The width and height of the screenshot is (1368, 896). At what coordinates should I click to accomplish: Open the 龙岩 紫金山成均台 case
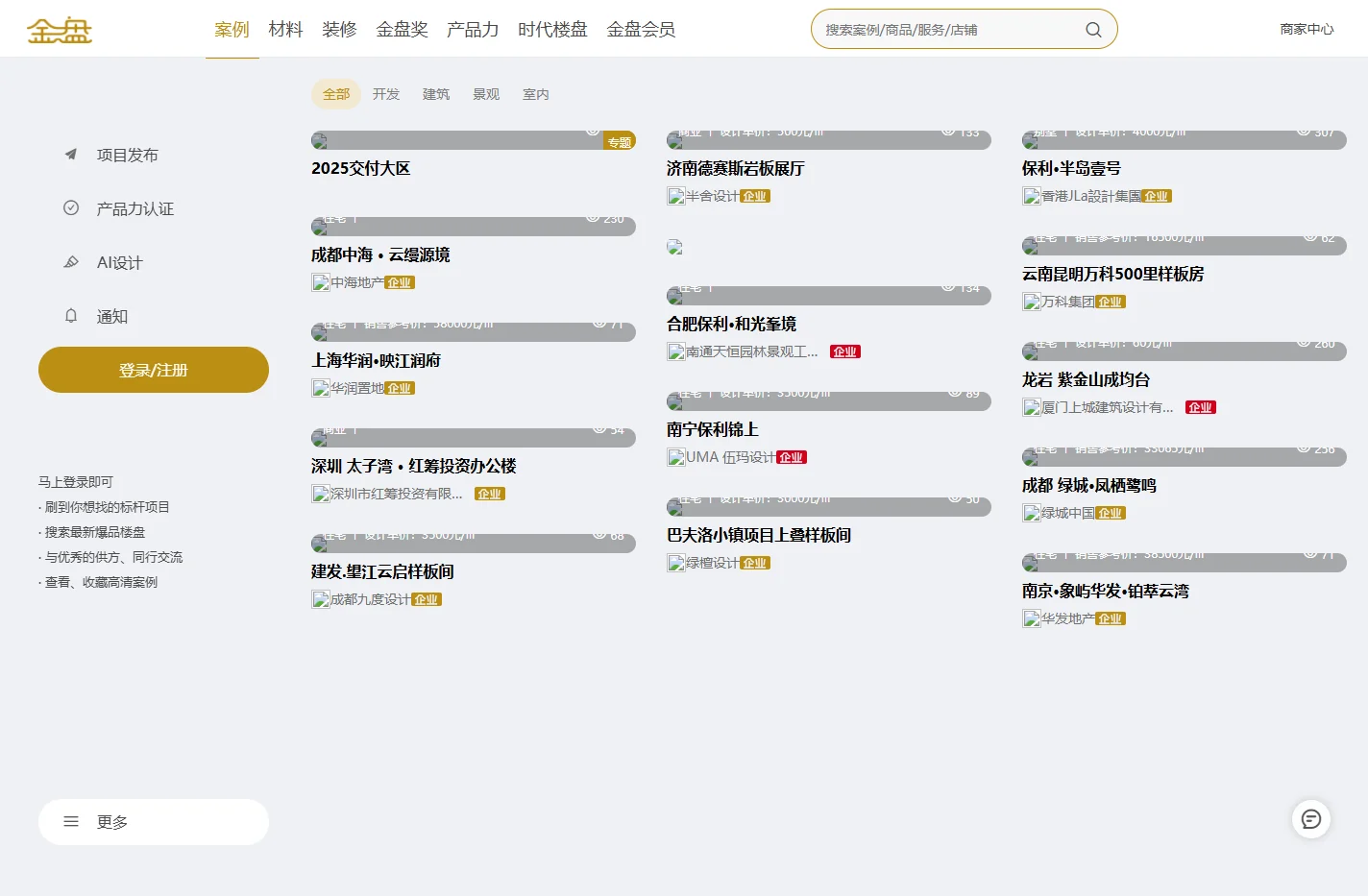pyautogui.click(x=1087, y=379)
